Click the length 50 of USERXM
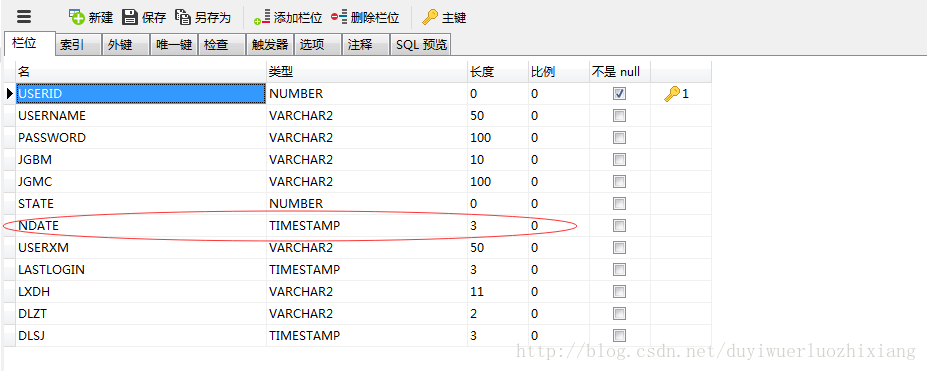927x371 pixels. tap(498, 248)
